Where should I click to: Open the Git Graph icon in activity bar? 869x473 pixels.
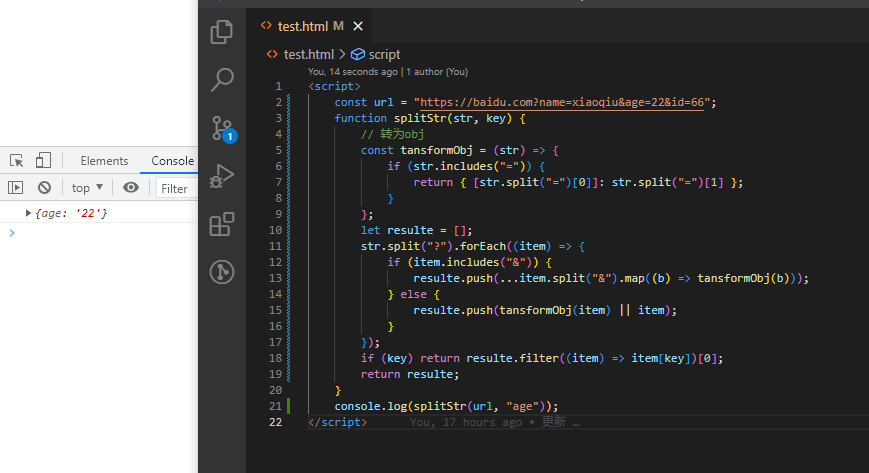222,272
